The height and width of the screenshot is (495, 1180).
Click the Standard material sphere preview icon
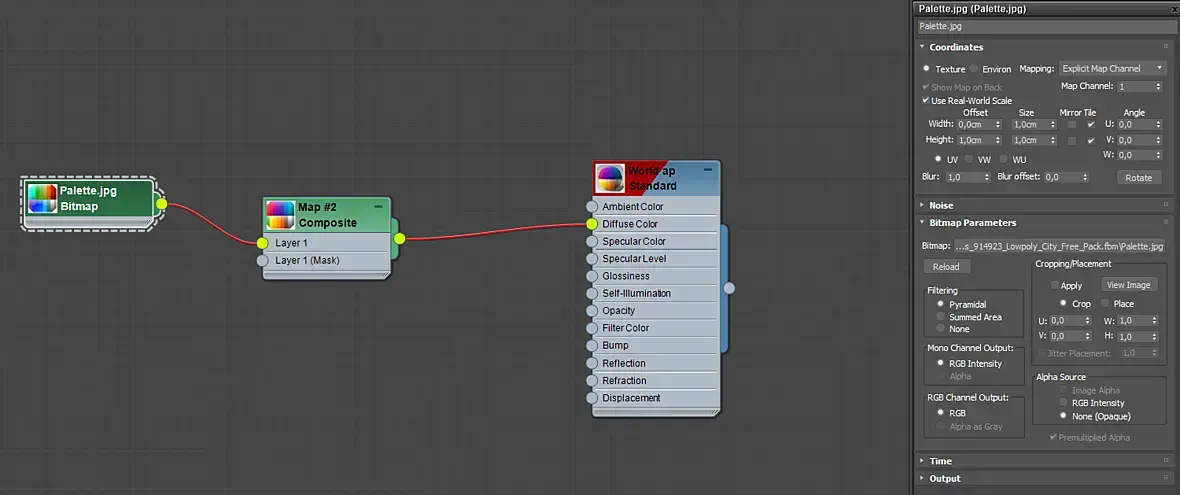pos(610,178)
